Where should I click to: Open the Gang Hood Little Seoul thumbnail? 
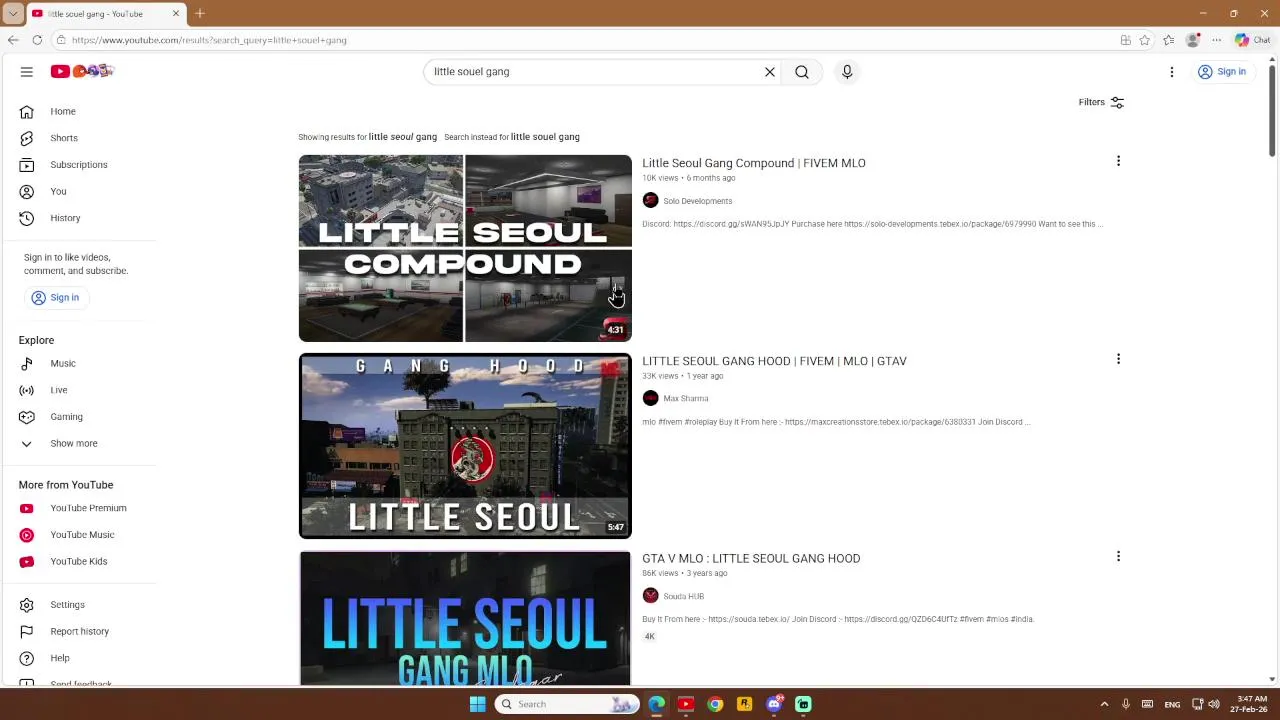(465, 446)
